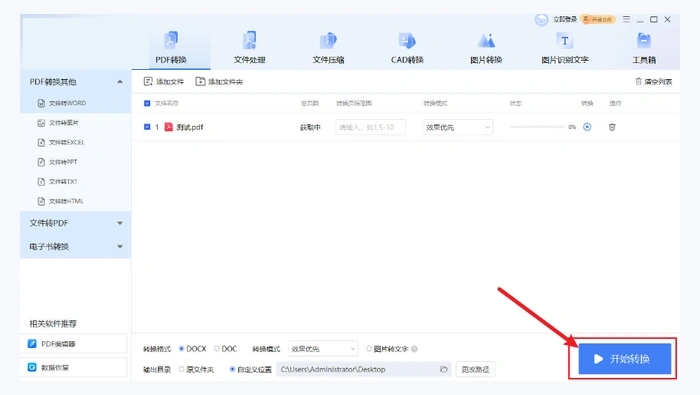Click the help icon beside 图片转文字

coord(415,349)
